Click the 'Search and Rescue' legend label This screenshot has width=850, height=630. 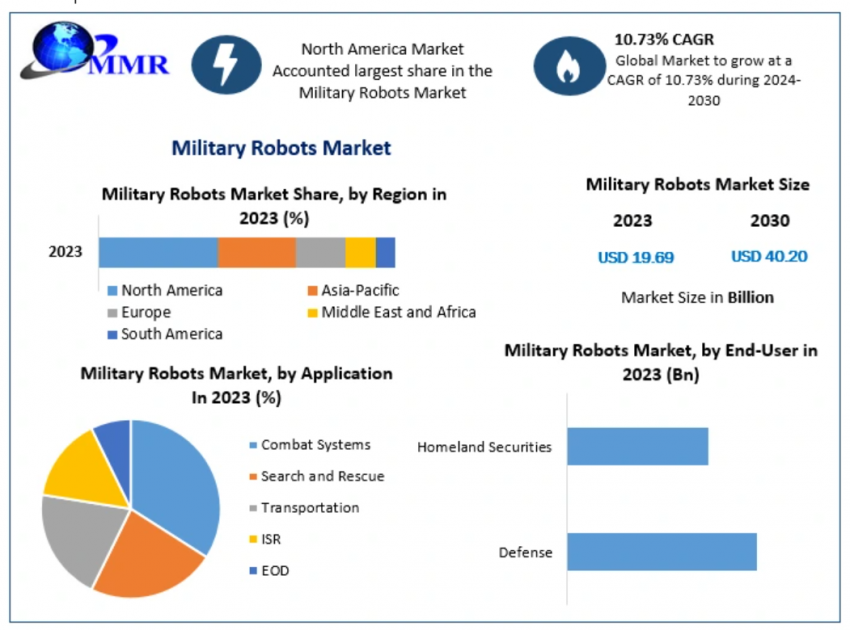click(323, 477)
